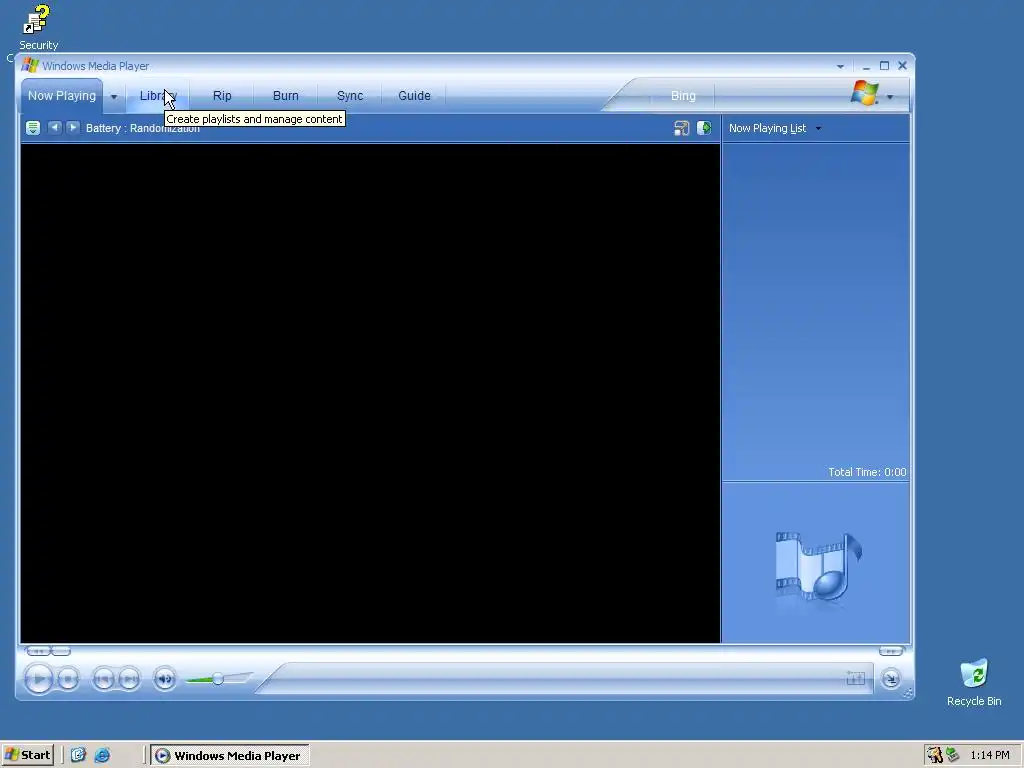Mute the sound with speaker button
The image size is (1024, 768).
165,679
